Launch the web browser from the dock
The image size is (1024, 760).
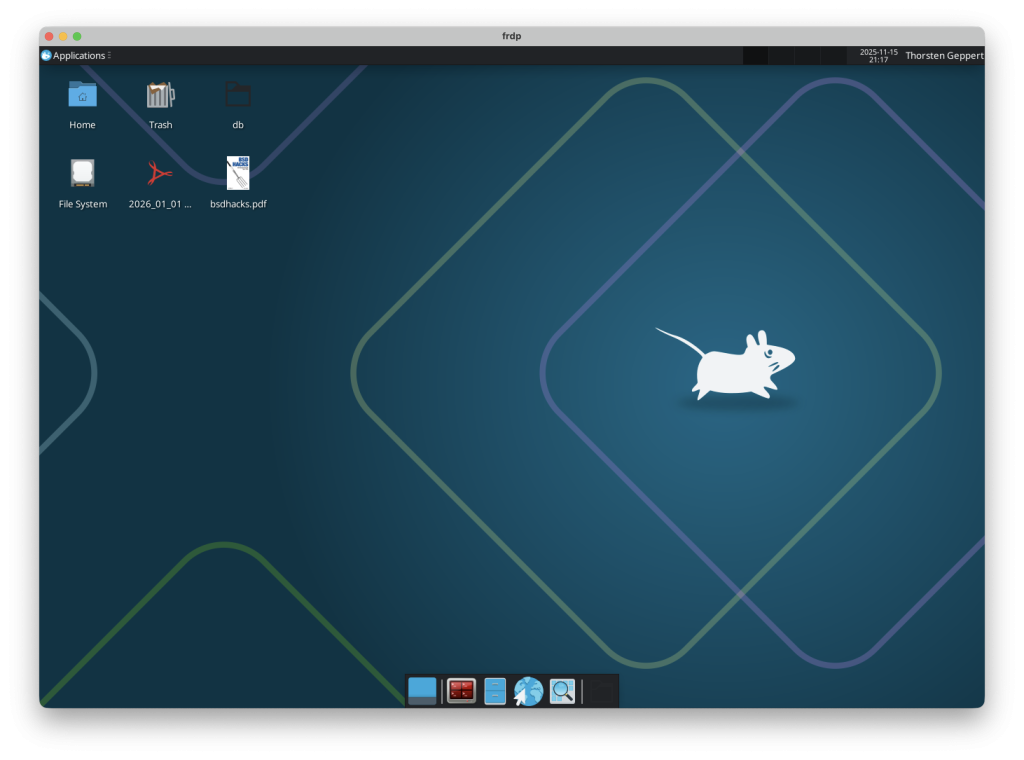coord(527,690)
